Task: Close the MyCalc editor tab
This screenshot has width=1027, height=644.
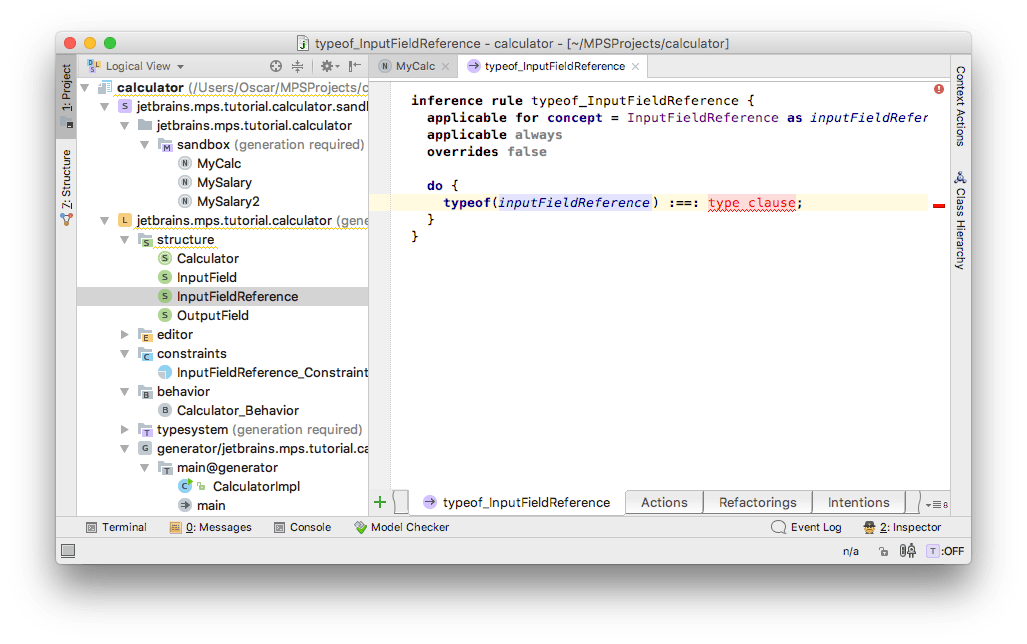Action: pyautogui.click(x=447, y=66)
